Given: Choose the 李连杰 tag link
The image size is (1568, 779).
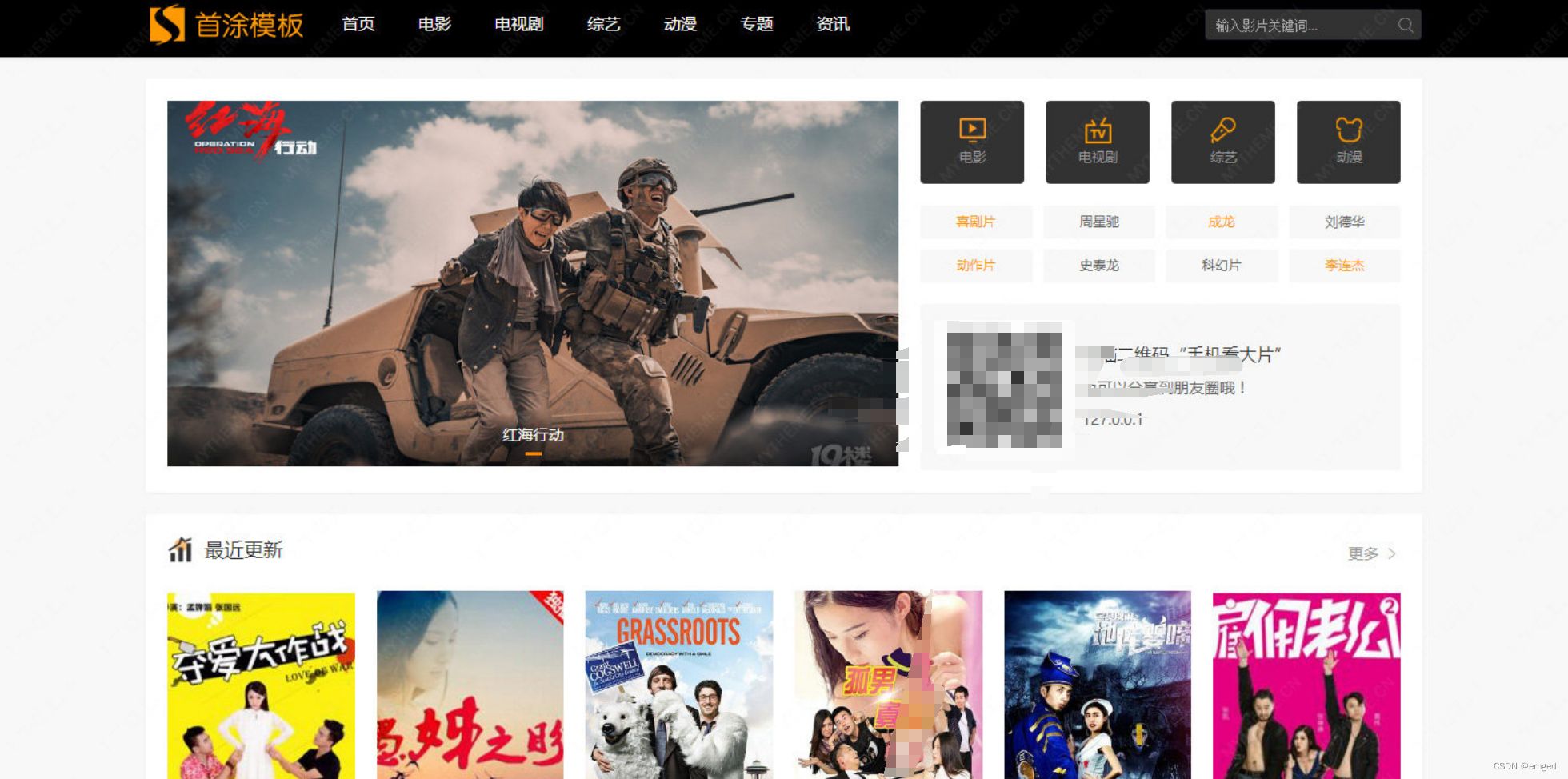Looking at the screenshot, I should click(x=1344, y=266).
